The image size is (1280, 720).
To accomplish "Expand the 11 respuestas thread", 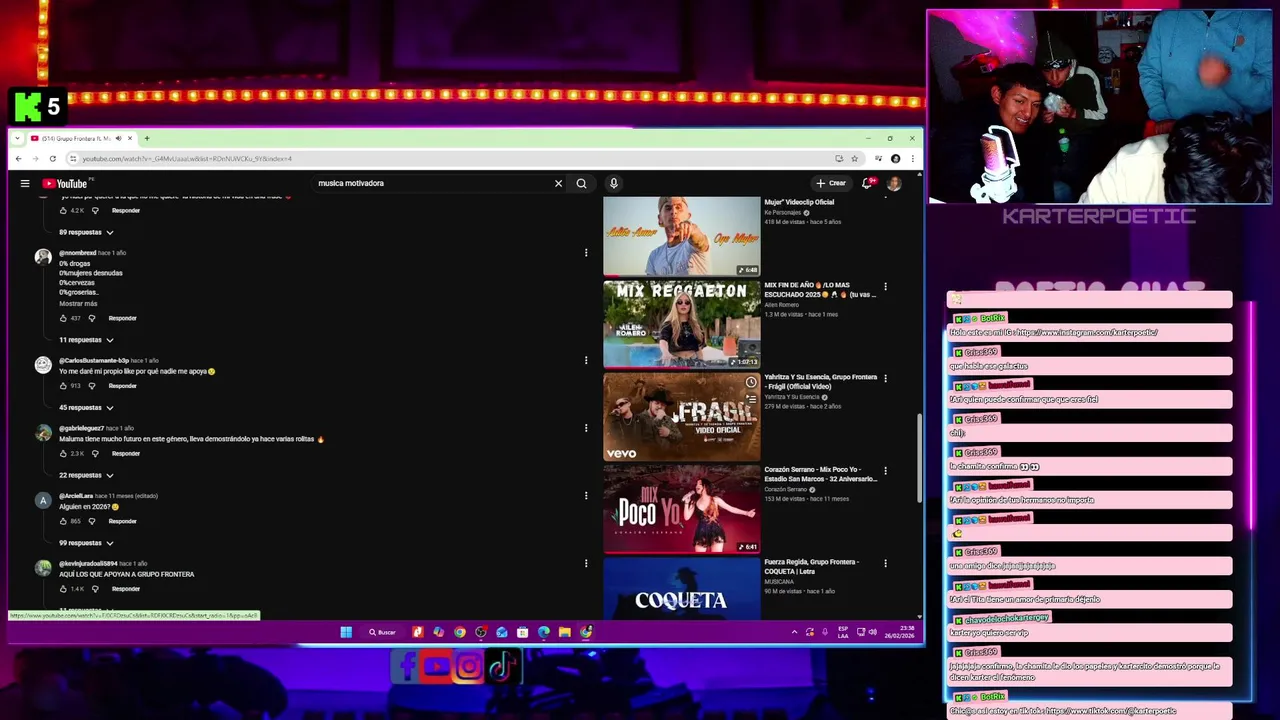I will click(x=86, y=340).
